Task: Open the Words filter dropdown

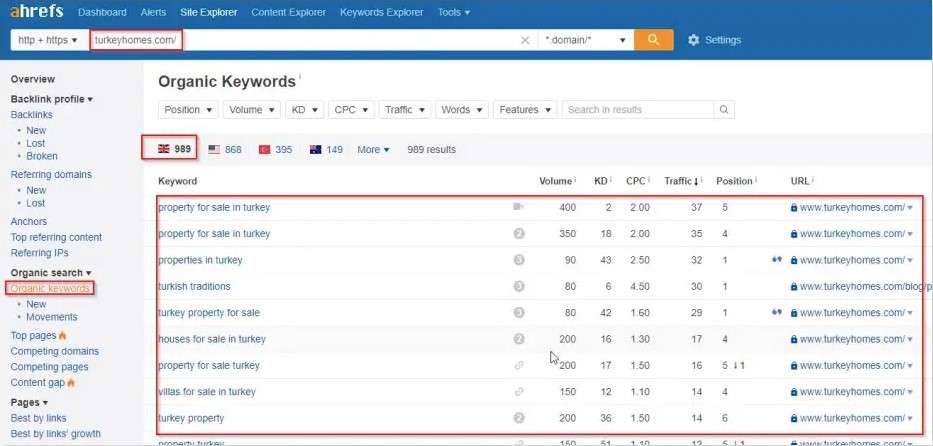Action: coord(462,109)
